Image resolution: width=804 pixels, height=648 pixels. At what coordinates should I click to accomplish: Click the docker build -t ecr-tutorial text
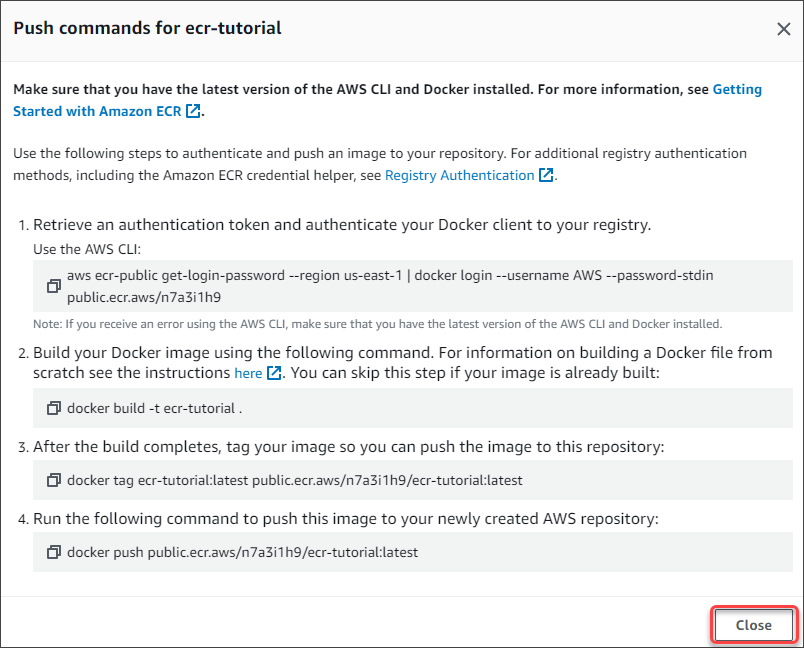coord(154,408)
